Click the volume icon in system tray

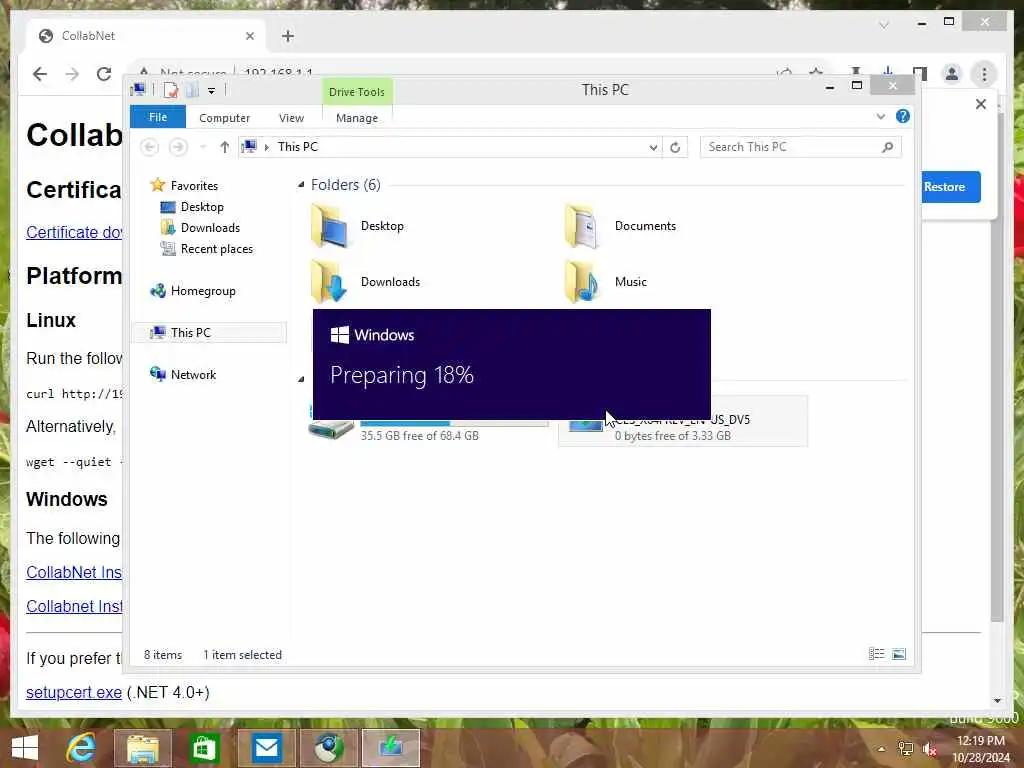(x=929, y=749)
